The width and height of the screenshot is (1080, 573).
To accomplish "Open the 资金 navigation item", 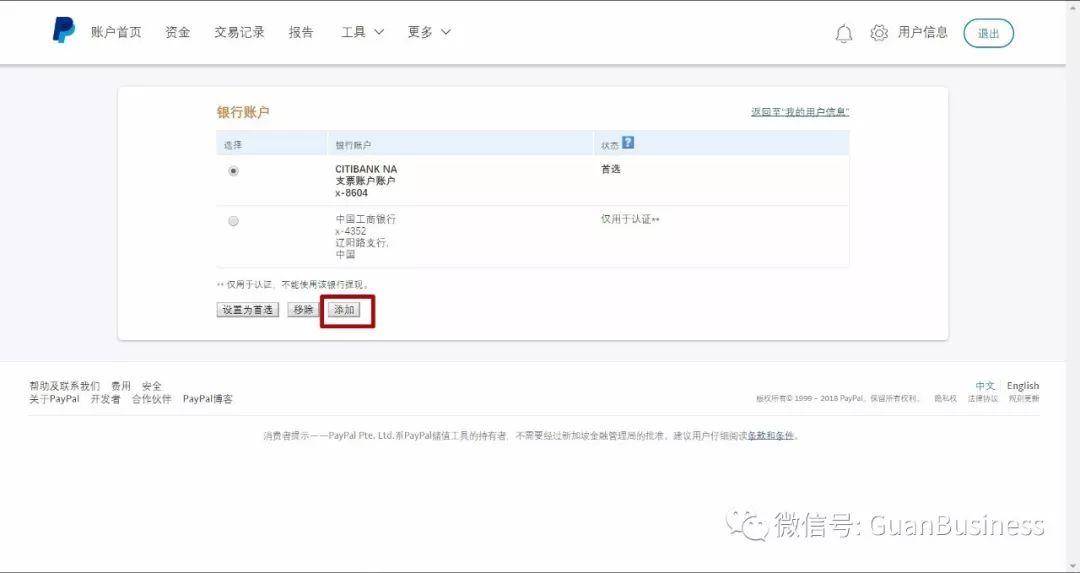I will (178, 32).
